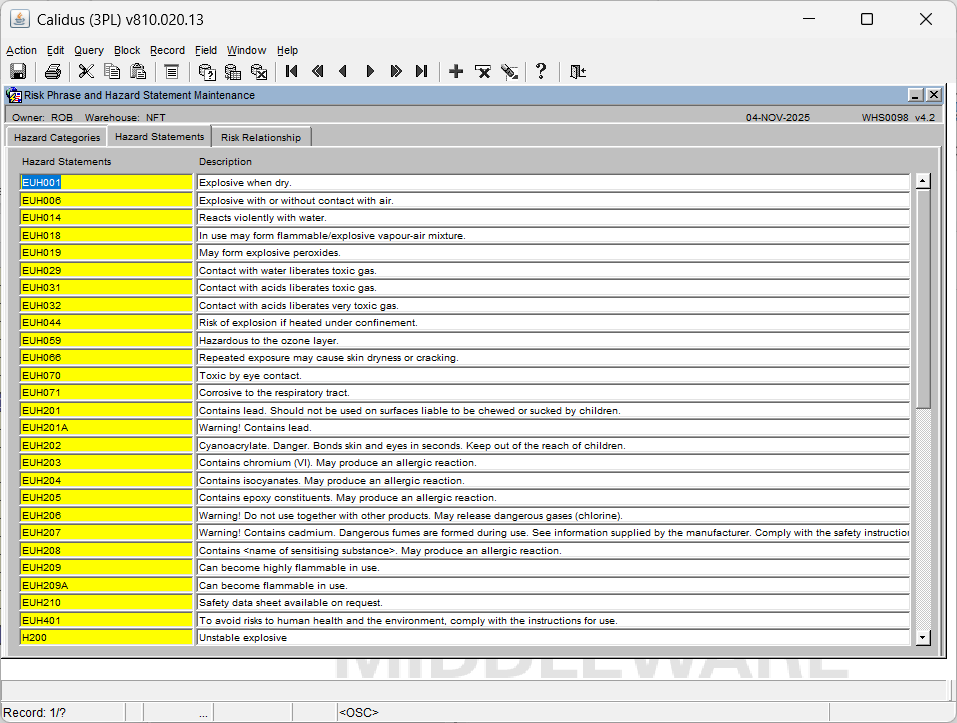Click the Paste clipboard icon
The image size is (957, 723).
138,71
